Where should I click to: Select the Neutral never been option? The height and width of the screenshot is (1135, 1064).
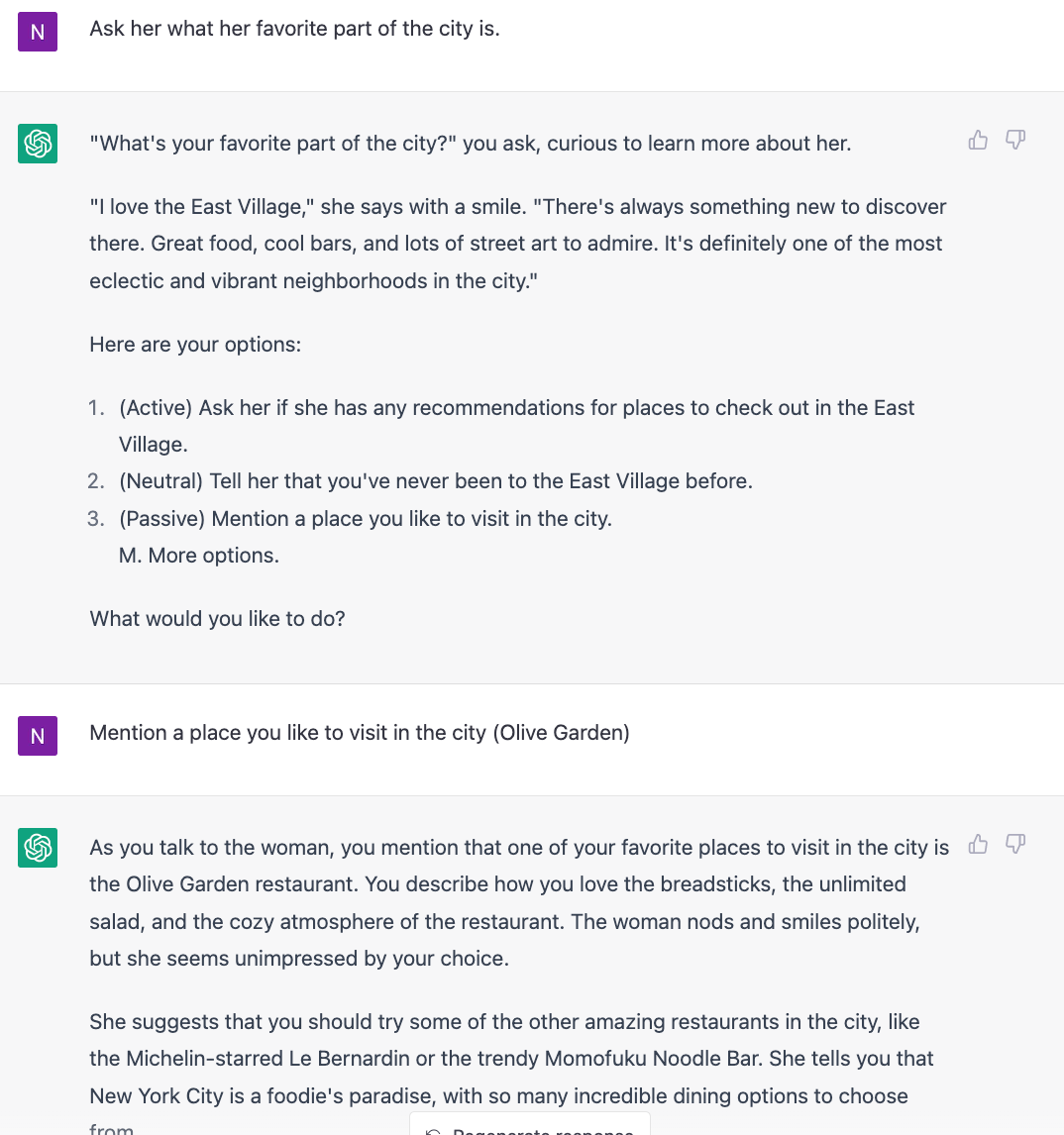click(x=435, y=481)
